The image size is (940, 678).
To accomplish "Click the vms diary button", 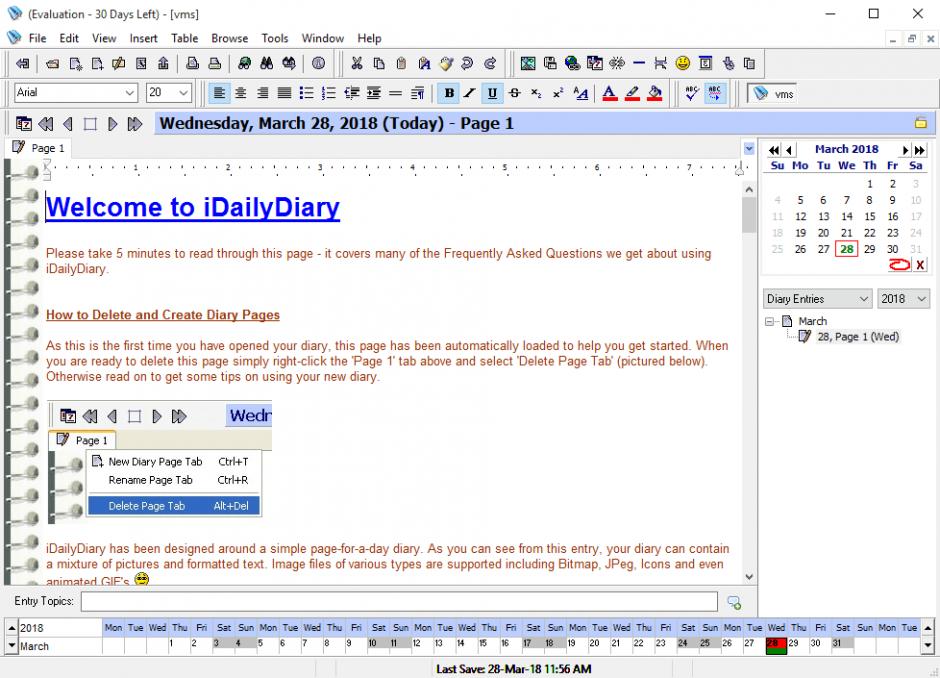I will pos(773,94).
